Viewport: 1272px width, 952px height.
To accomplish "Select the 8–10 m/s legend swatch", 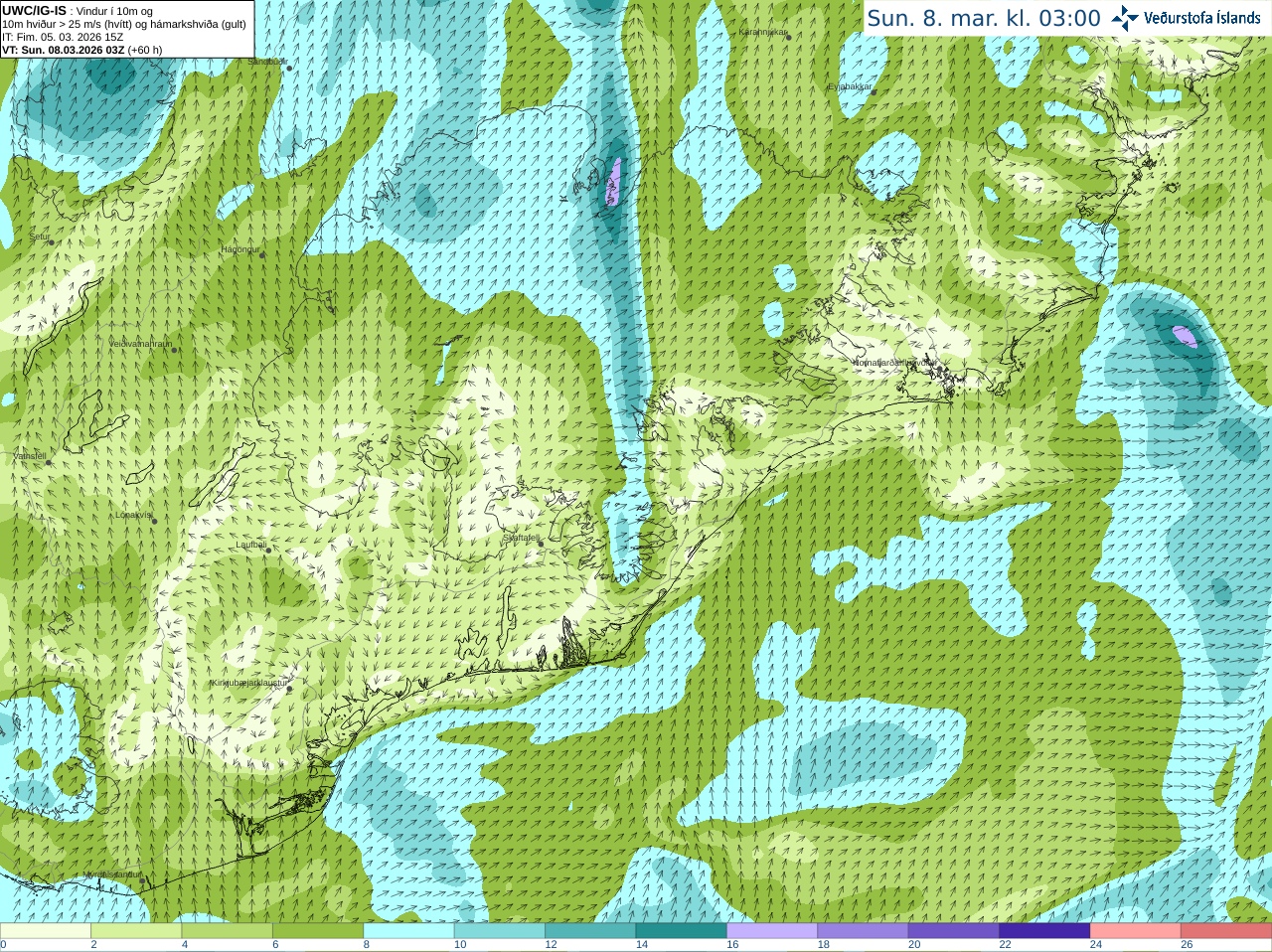I will [409, 931].
